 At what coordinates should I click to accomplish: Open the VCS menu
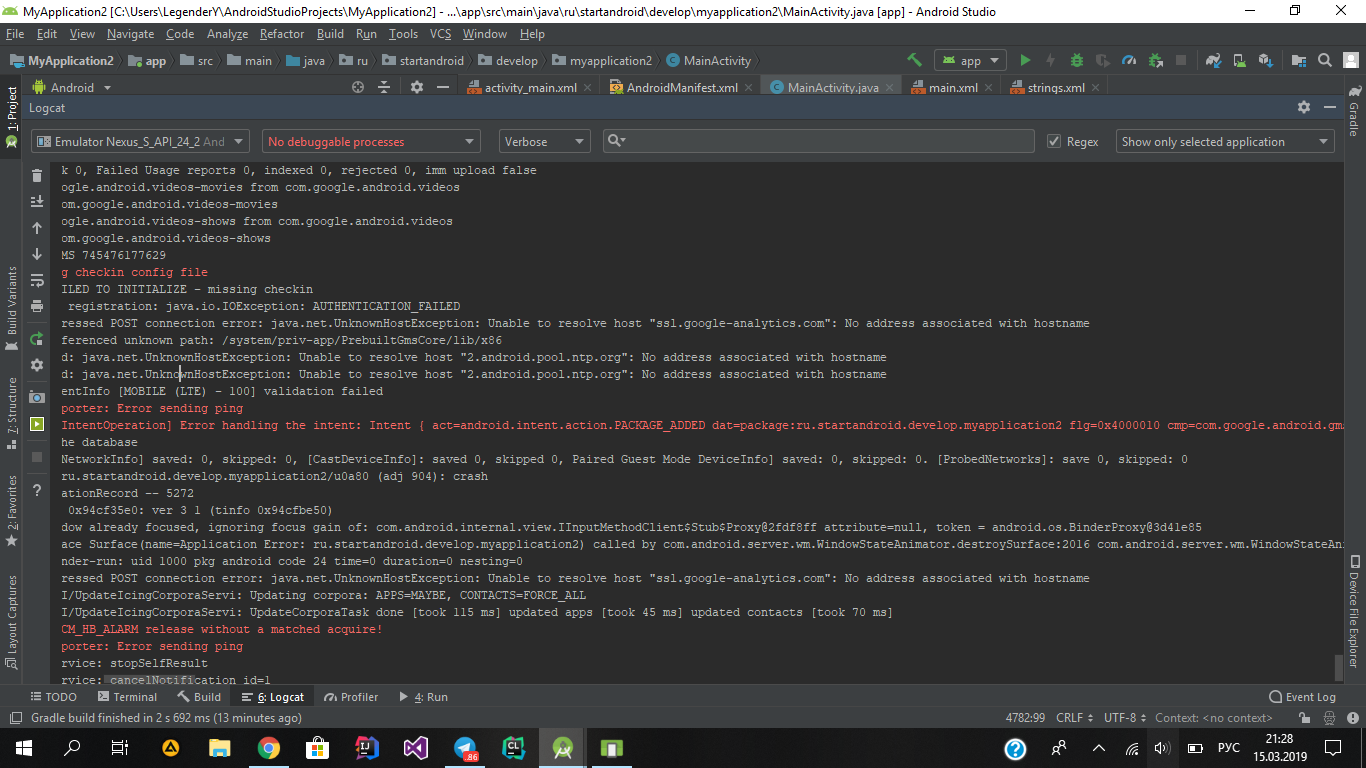[x=440, y=33]
